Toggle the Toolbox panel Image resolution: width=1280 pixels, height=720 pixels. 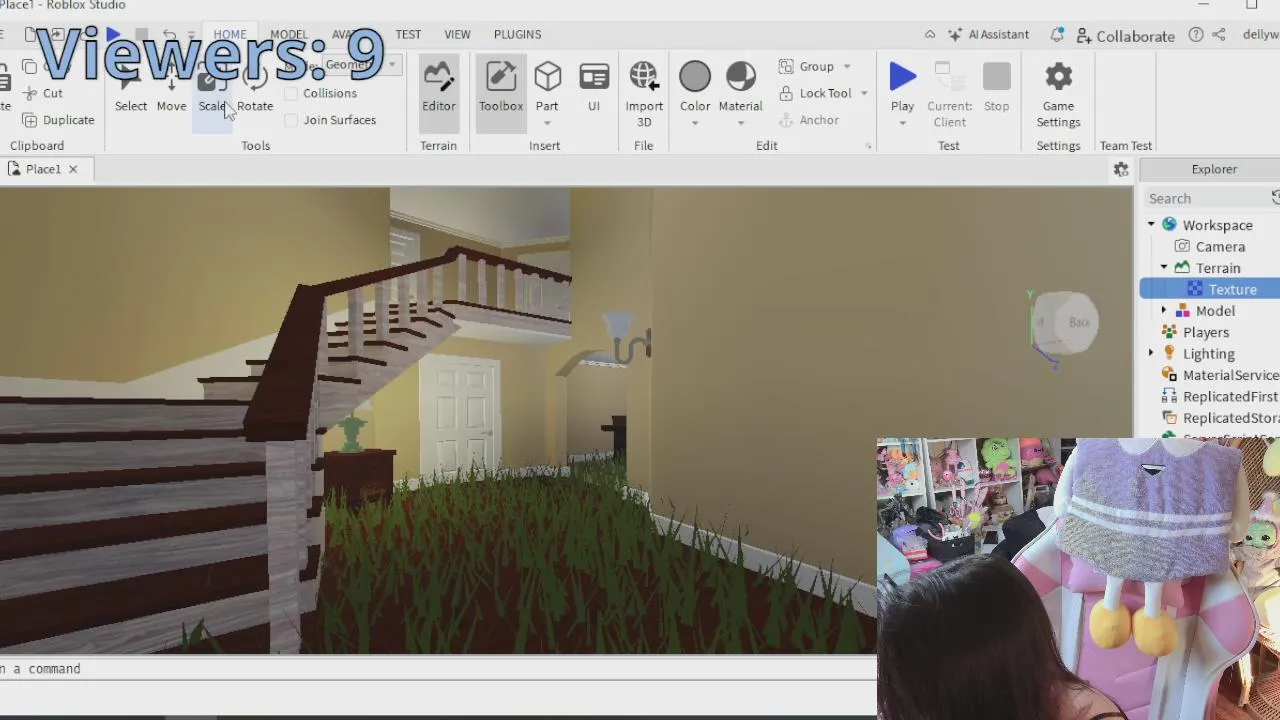501,93
